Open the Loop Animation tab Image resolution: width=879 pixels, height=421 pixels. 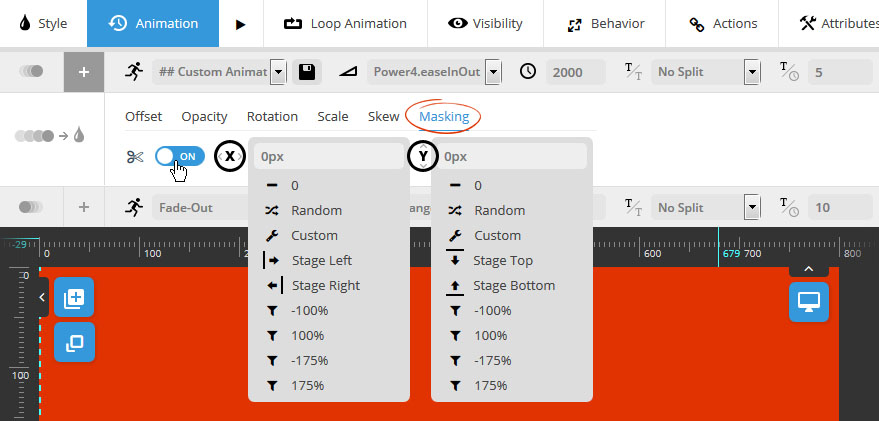(x=345, y=23)
